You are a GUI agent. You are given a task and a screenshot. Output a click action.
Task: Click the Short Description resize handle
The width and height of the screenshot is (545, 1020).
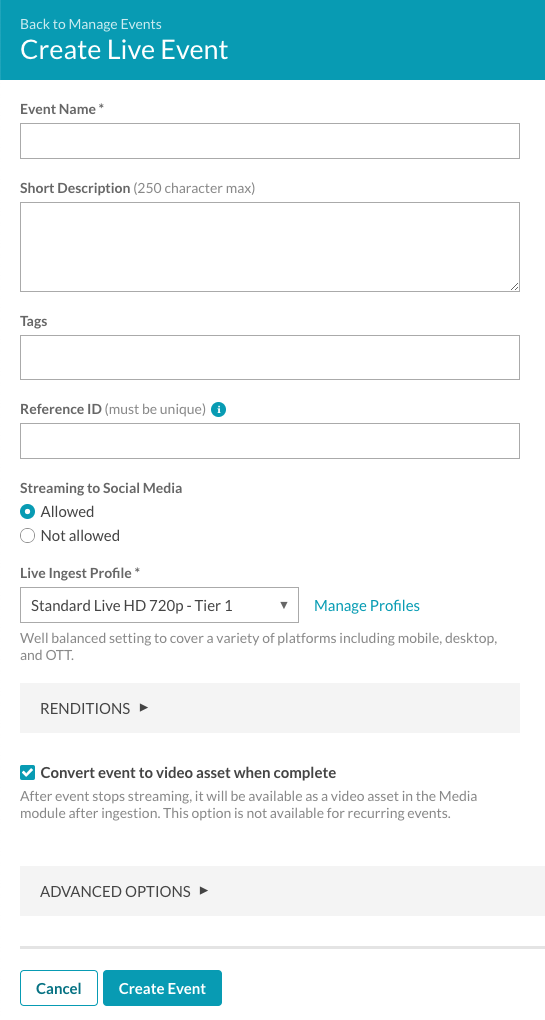click(514, 286)
